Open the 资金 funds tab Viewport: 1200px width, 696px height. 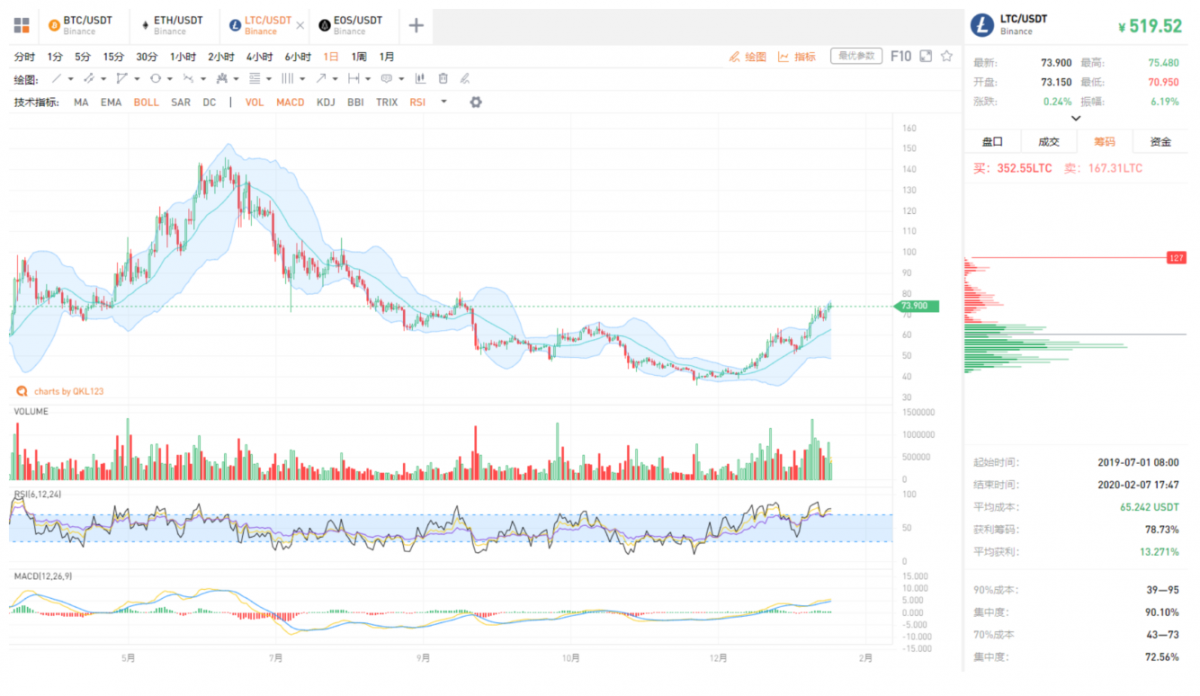coord(1160,142)
